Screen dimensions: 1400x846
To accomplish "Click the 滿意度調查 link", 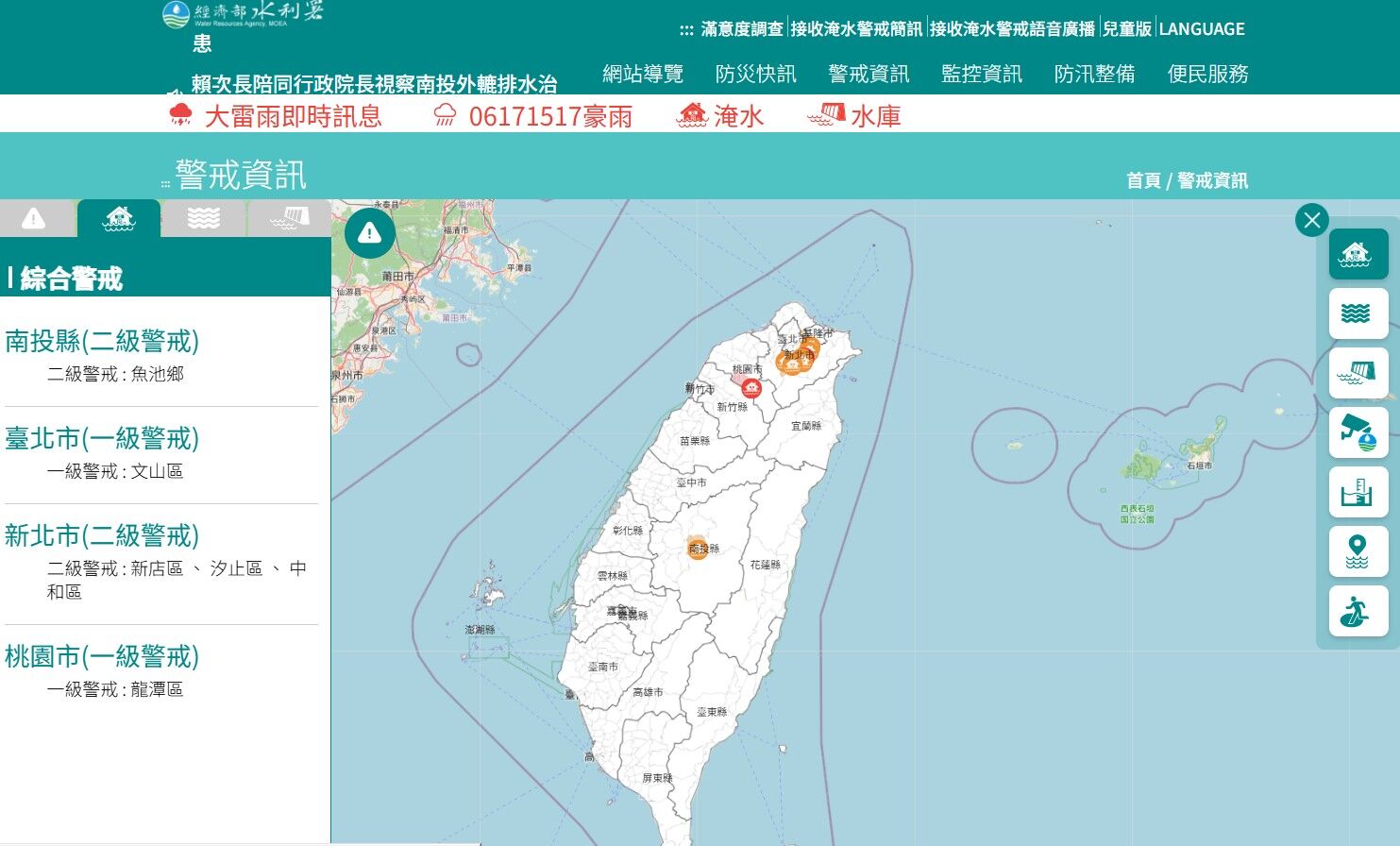I will (x=742, y=29).
